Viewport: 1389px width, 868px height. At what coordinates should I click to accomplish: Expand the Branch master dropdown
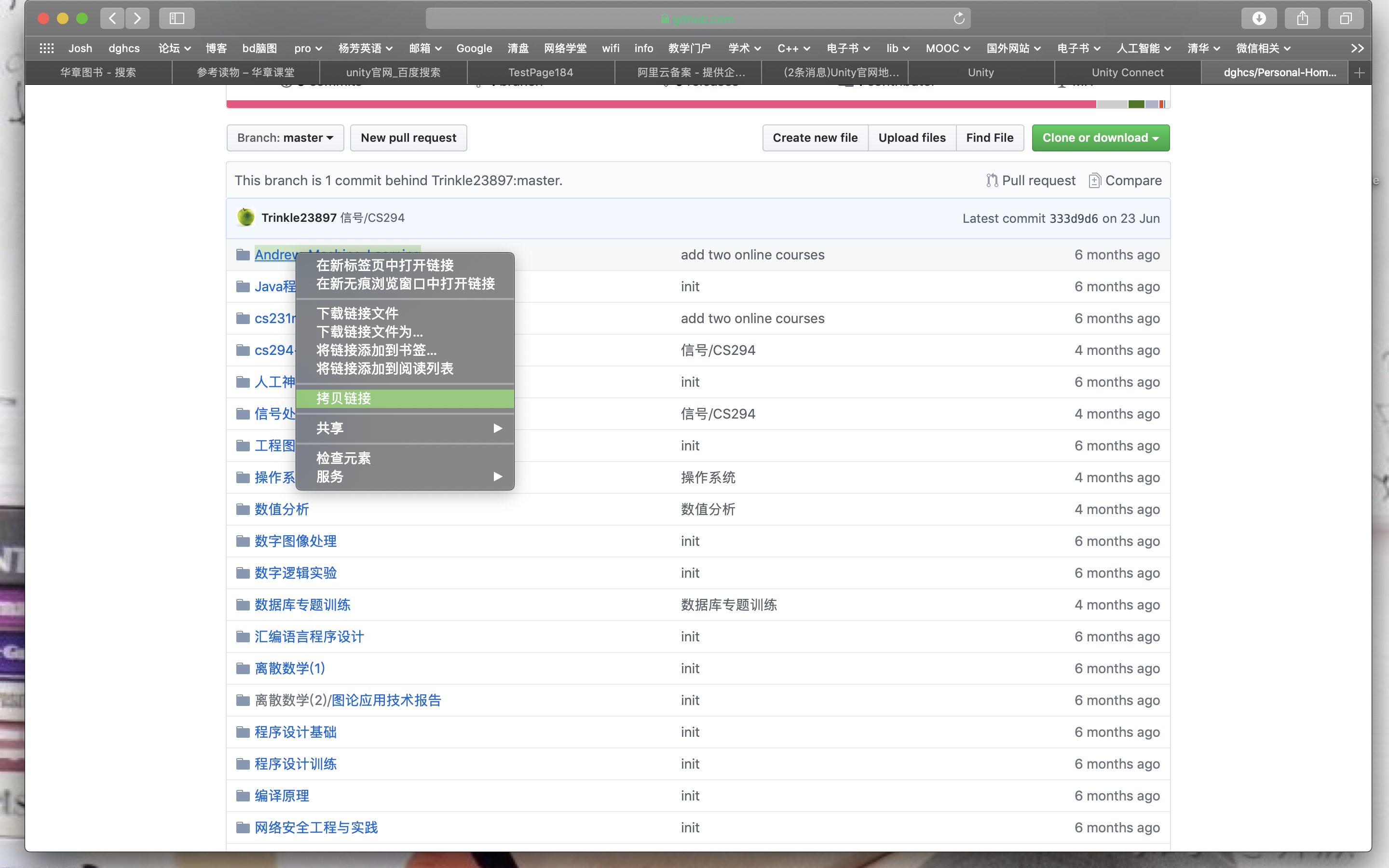pyautogui.click(x=284, y=137)
